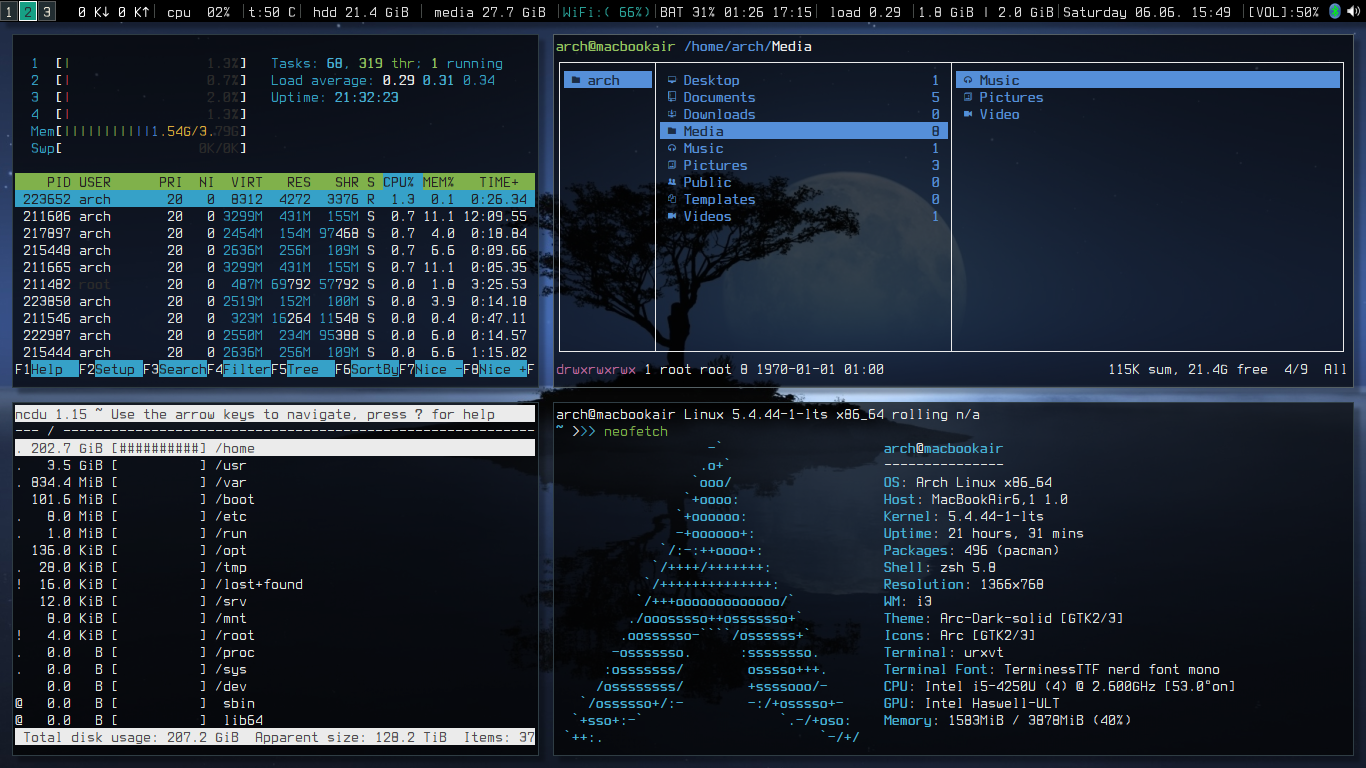Sort htop by the VIRT column header
This screenshot has width=1366, height=768.
[246, 182]
